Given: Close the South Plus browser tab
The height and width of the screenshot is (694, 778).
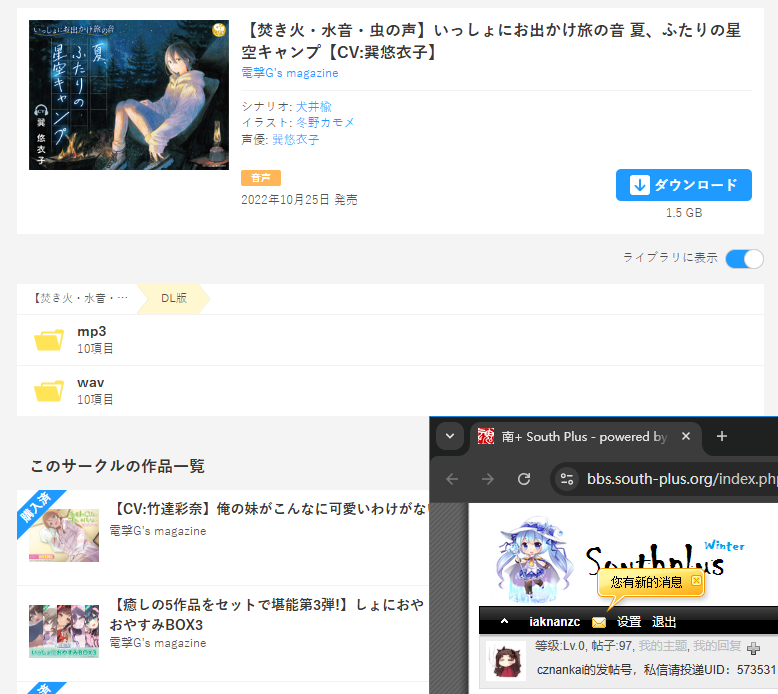Looking at the screenshot, I should pos(686,436).
